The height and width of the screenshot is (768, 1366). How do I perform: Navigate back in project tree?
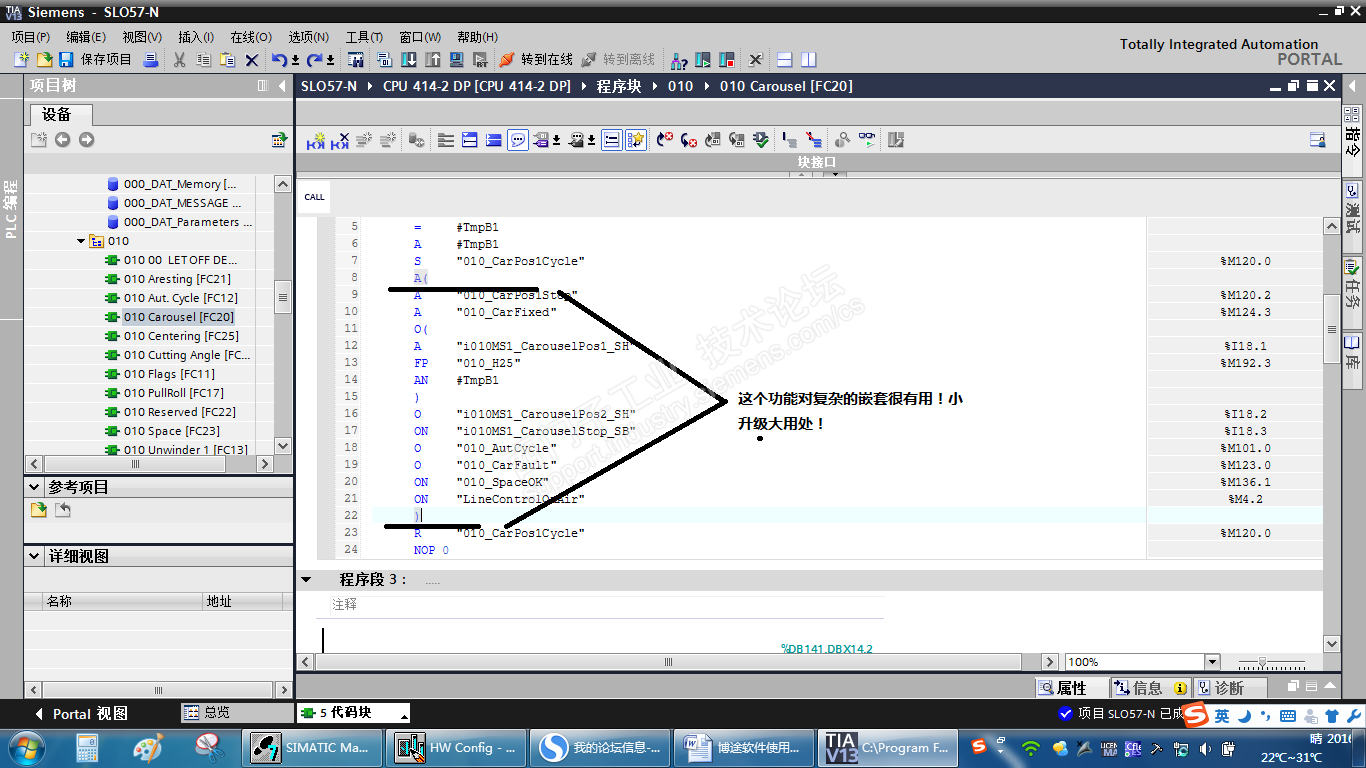point(63,140)
